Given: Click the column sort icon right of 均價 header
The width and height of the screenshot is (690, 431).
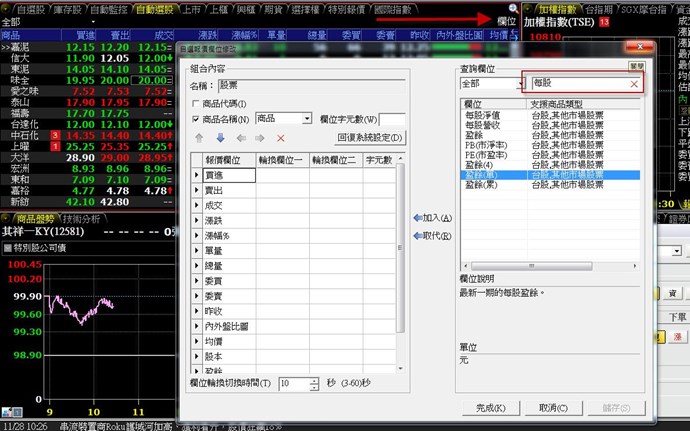Looking at the screenshot, I should coord(514,35).
